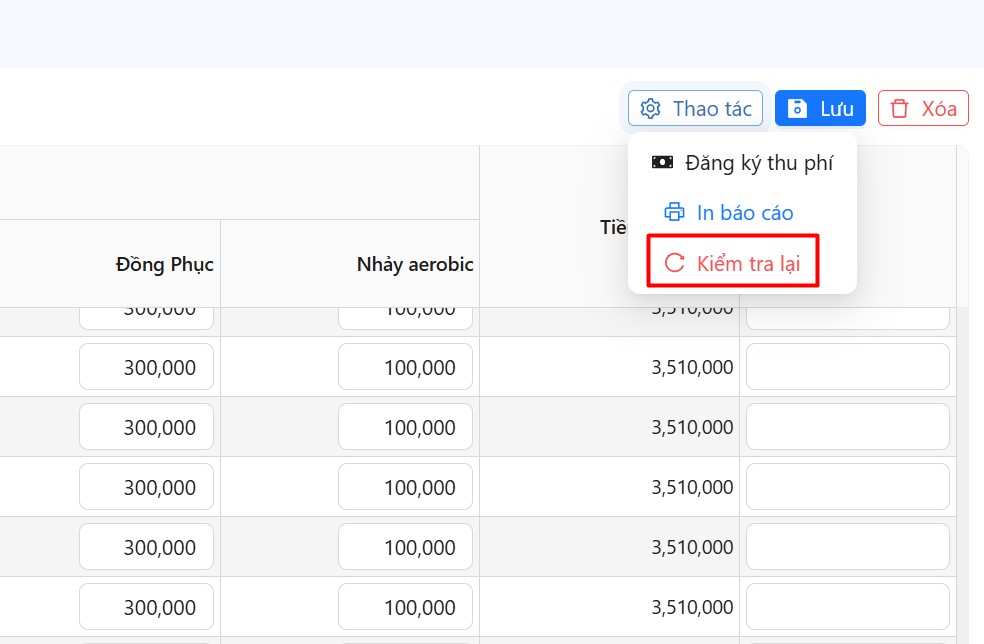Click the floppy disk icon on Lưu
The height and width of the screenshot is (644, 984).
797,109
